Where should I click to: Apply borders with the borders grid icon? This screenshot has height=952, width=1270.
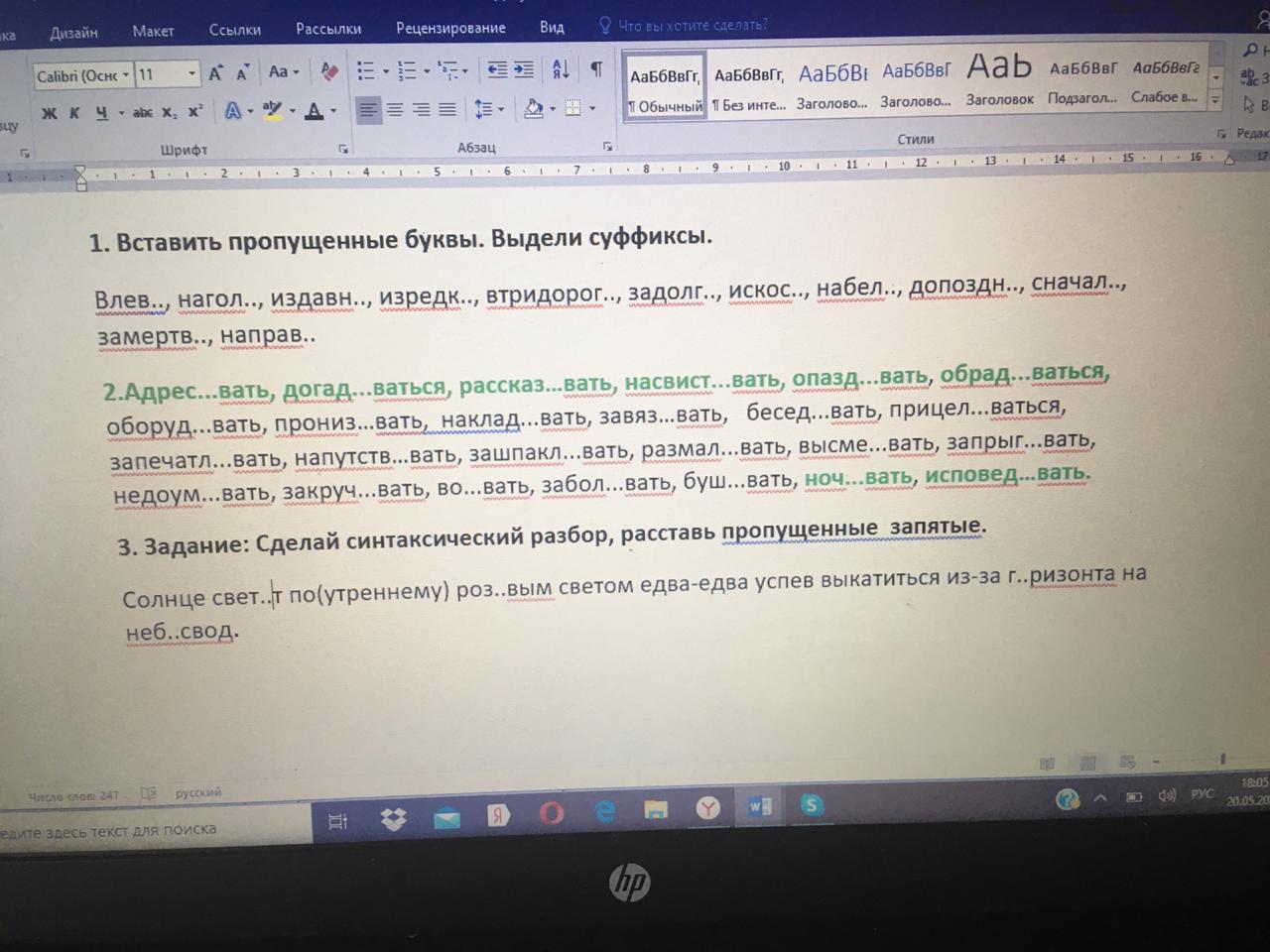(x=572, y=108)
